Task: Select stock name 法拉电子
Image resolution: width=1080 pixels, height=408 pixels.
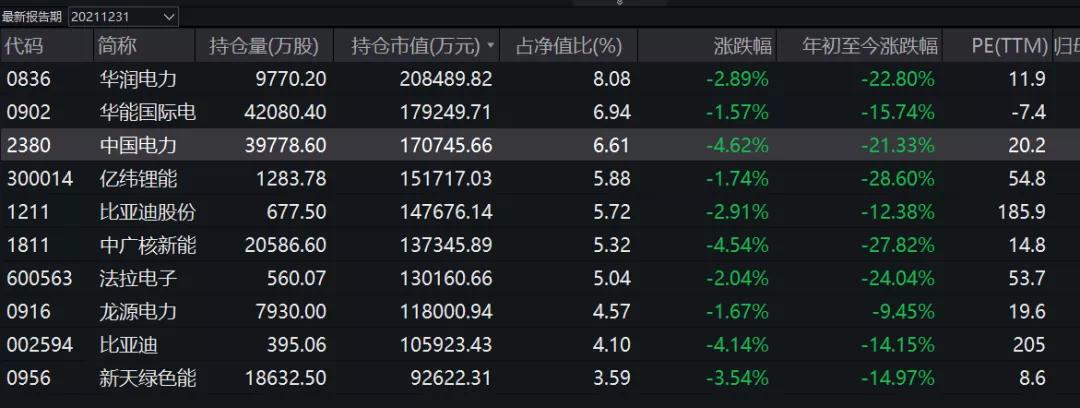Action: (138, 278)
